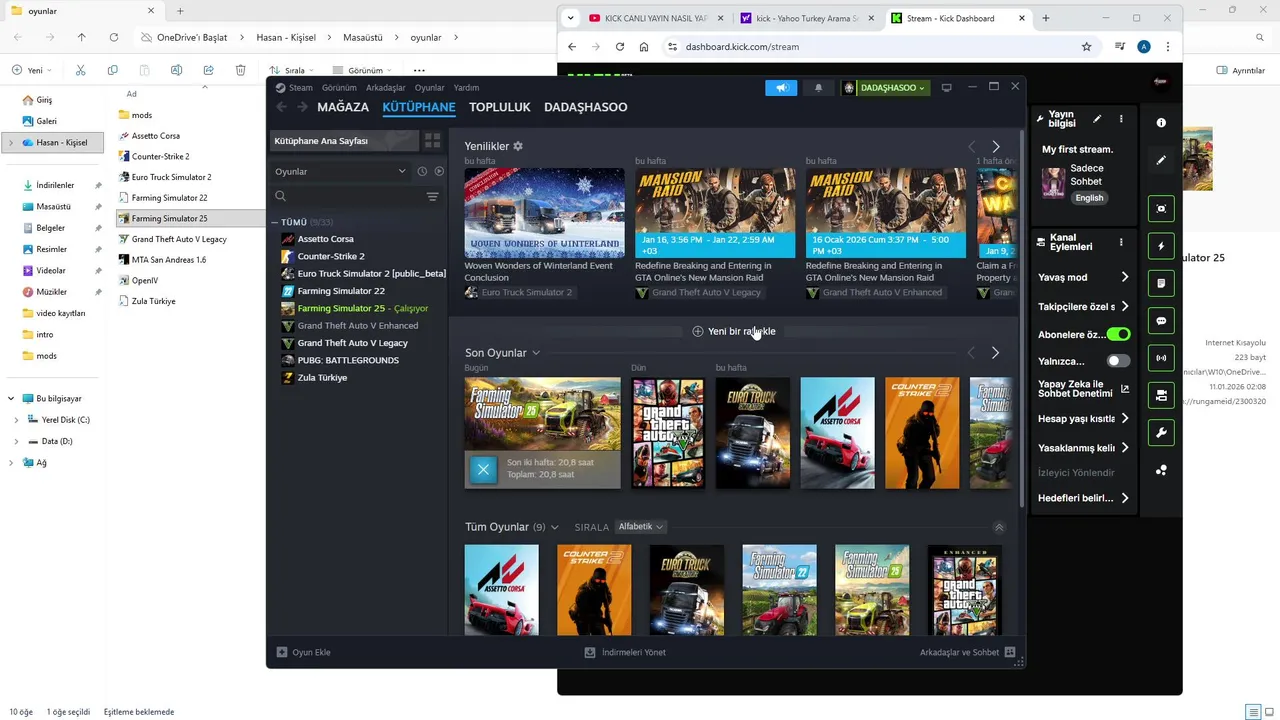Click Farming Simulator 25 thumbnail in Son Oyunlar
This screenshot has height=720, width=1280.
pos(542,414)
